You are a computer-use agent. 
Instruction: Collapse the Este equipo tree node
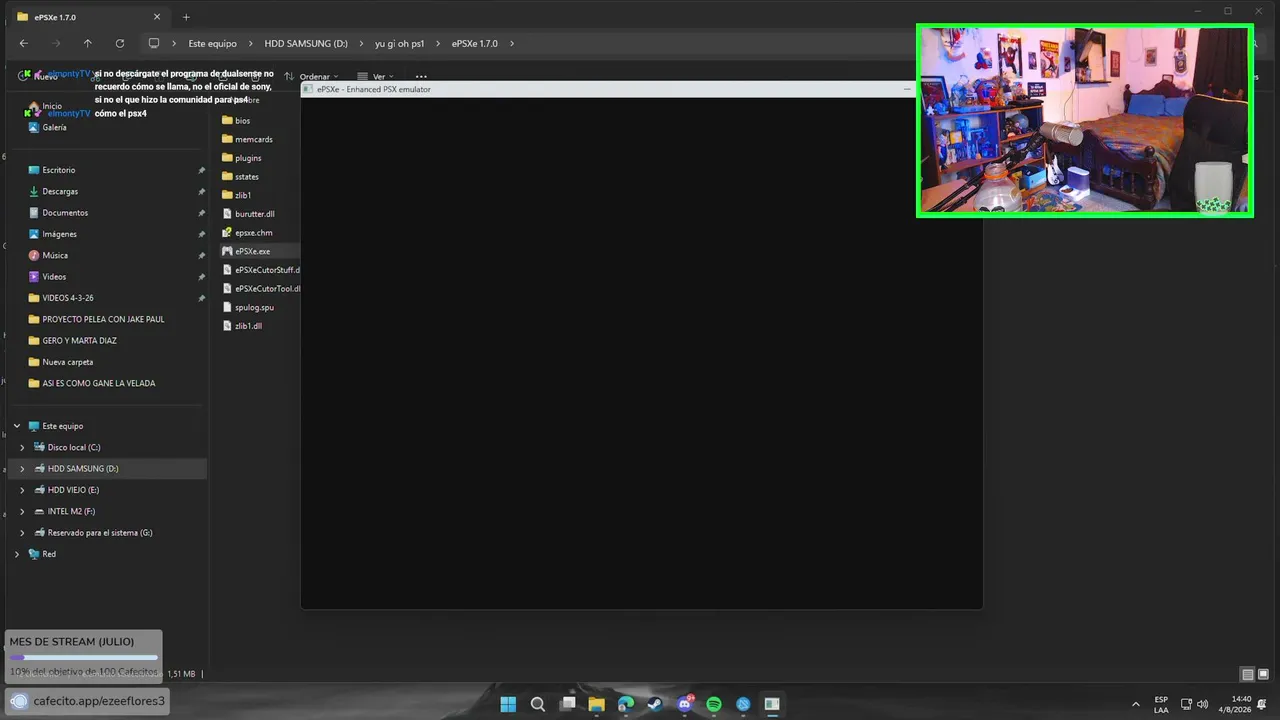pyautogui.click(x=17, y=426)
